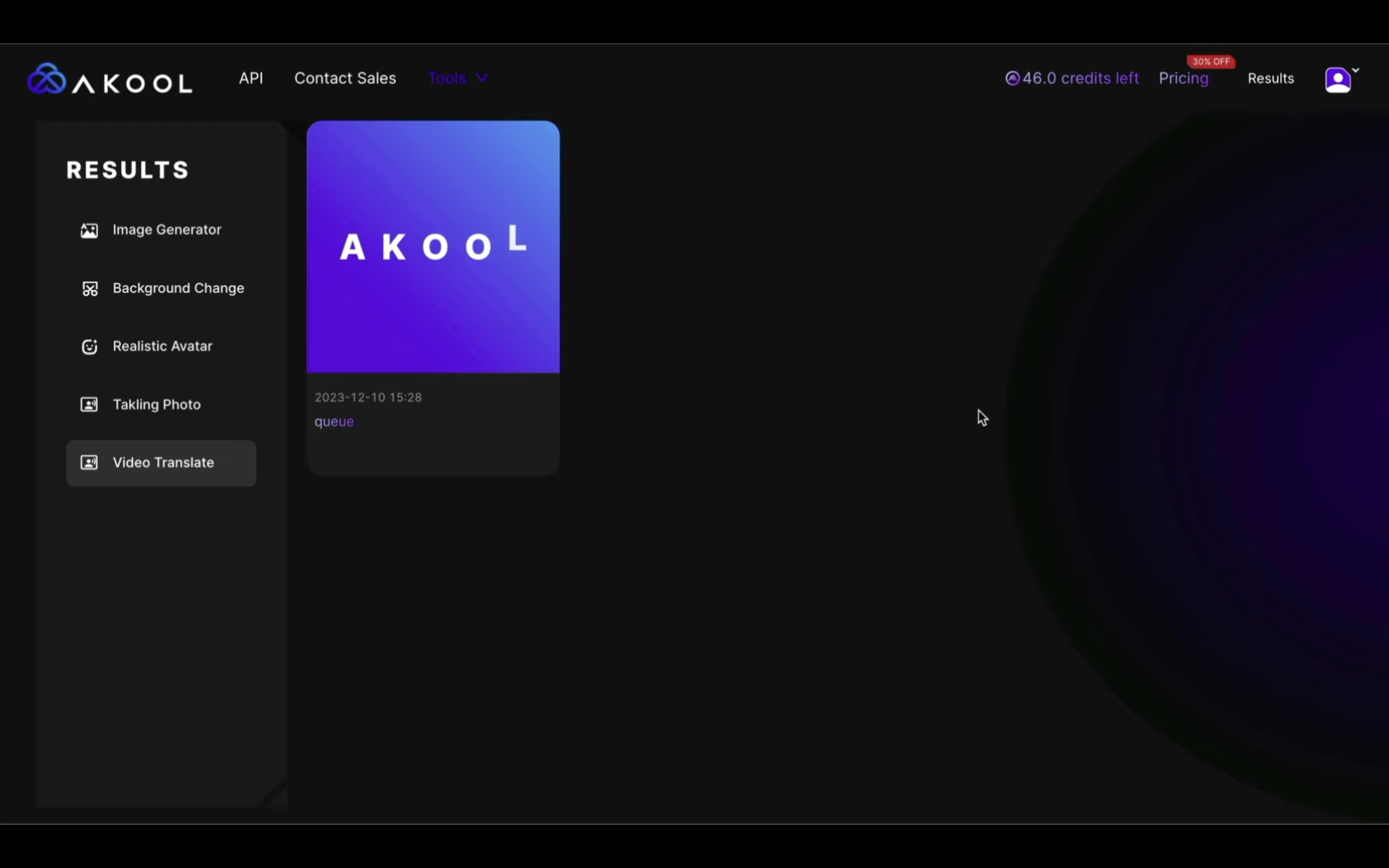
Task: Click the Image Generator icon
Action: (x=89, y=230)
